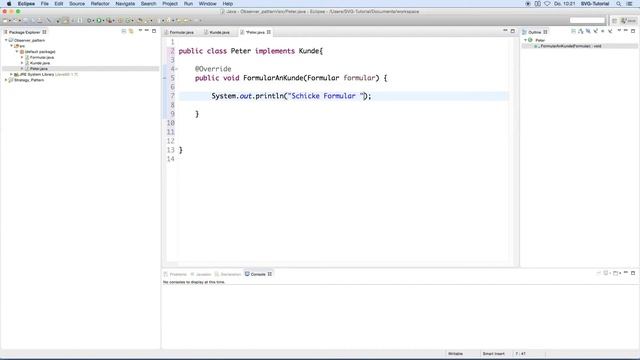The height and width of the screenshot is (360, 640).
Task: Click the Debug bug icon in the toolbar
Action: [89, 20]
